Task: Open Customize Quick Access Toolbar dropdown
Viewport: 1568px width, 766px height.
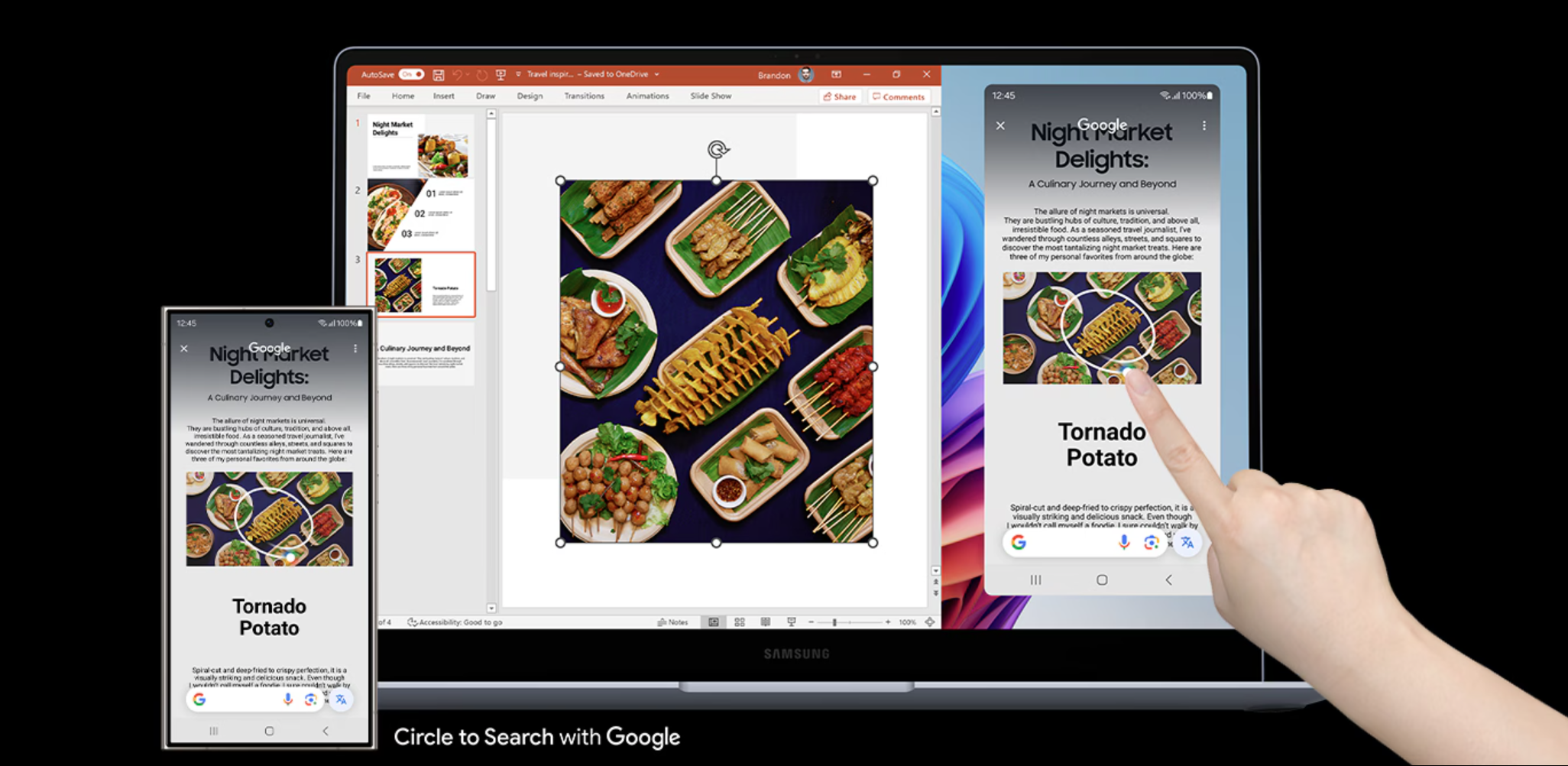Action: 518,75
